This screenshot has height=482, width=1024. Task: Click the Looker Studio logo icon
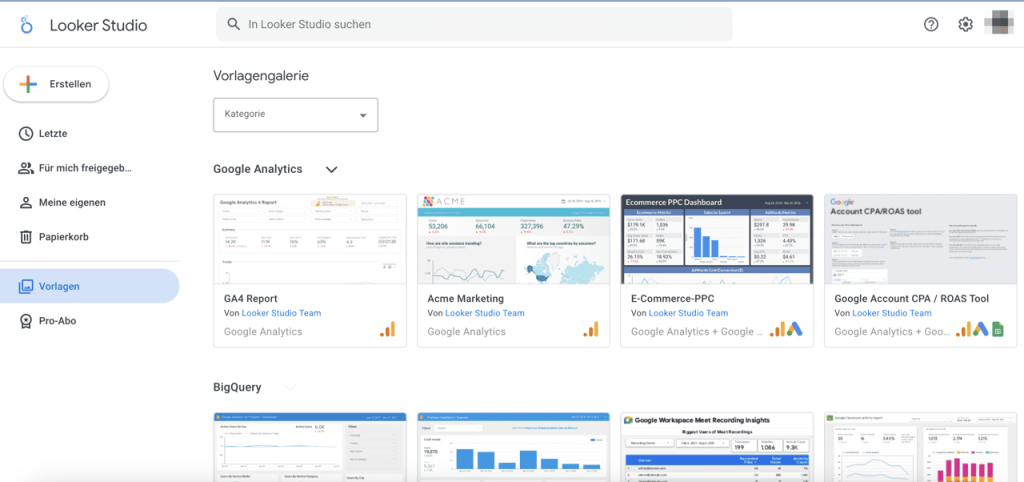coord(26,25)
